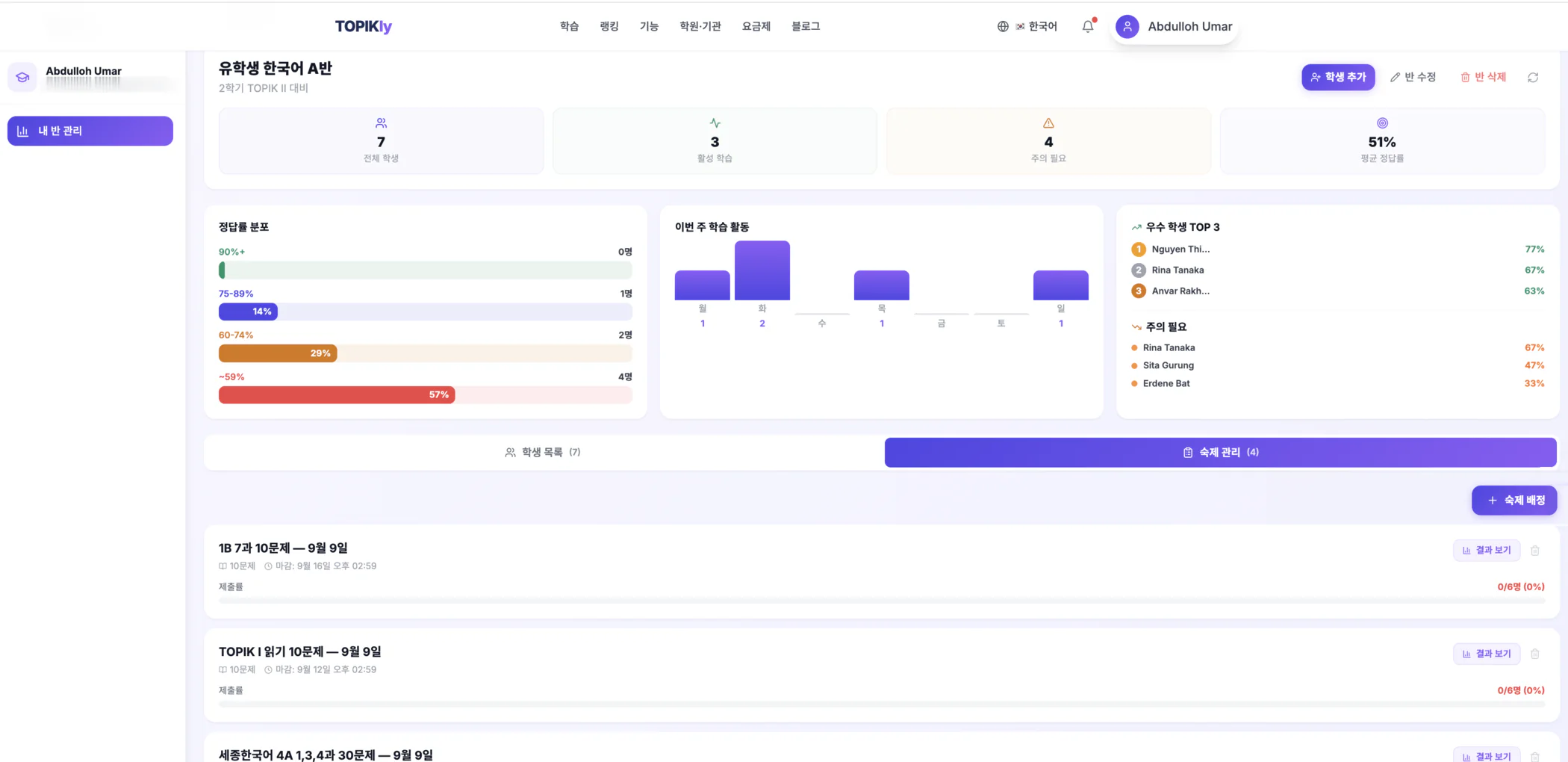Select 내 반 관리 in the sidebar
Viewport: 1568px width, 762px height.
tap(90, 131)
